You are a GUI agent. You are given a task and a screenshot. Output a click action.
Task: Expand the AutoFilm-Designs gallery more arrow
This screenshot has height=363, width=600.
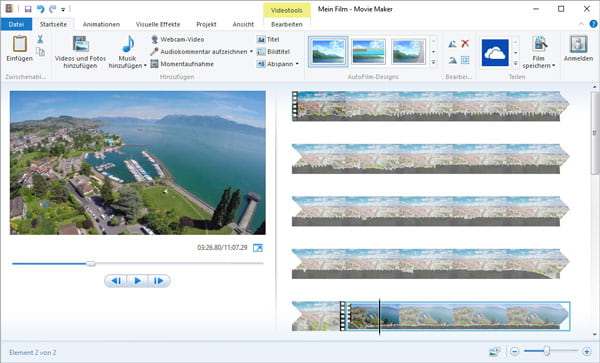click(434, 62)
